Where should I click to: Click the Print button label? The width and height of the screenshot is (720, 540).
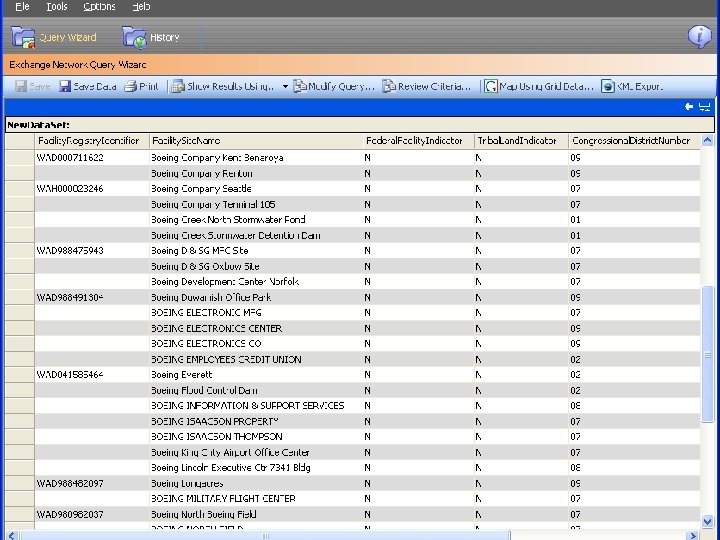pyautogui.click(x=149, y=86)
